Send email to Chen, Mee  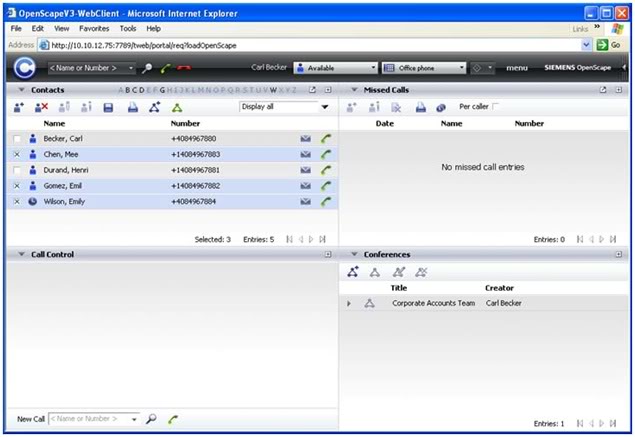pos(306,154)
